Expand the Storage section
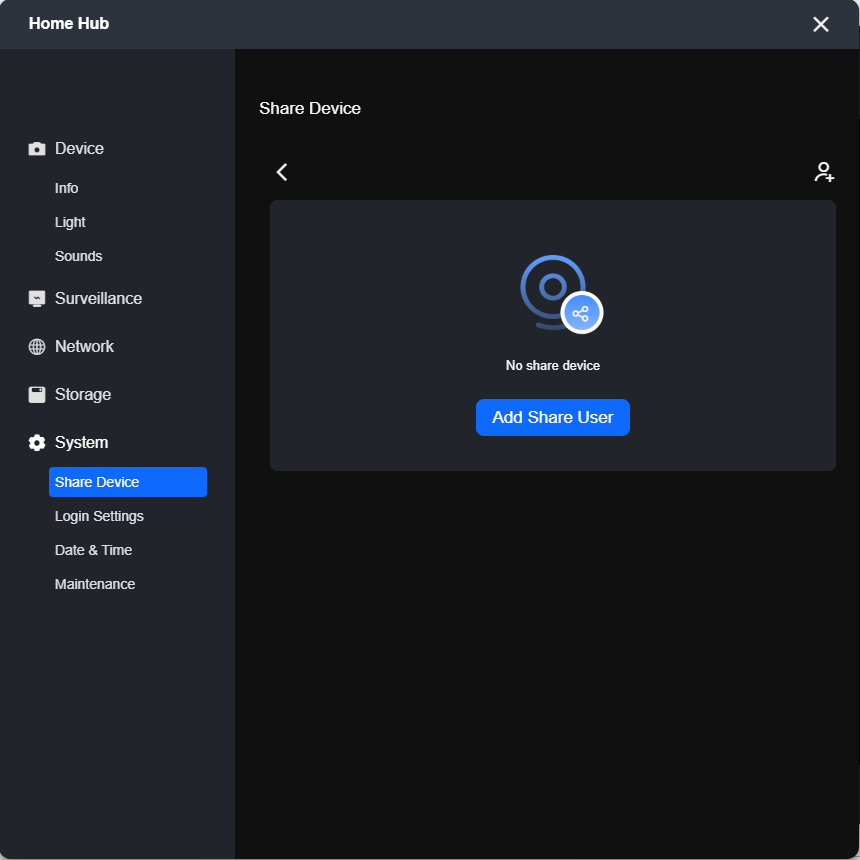The image size is (860, 860). pos(83,395)
